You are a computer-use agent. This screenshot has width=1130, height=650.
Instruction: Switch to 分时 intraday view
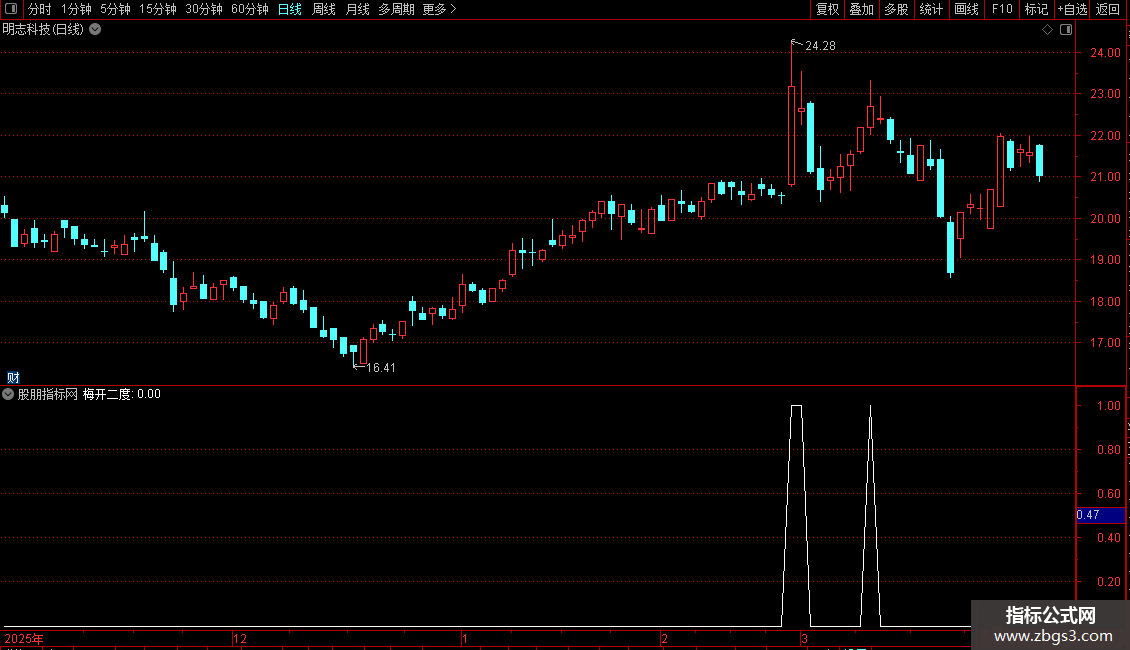(x=40, y=9)
